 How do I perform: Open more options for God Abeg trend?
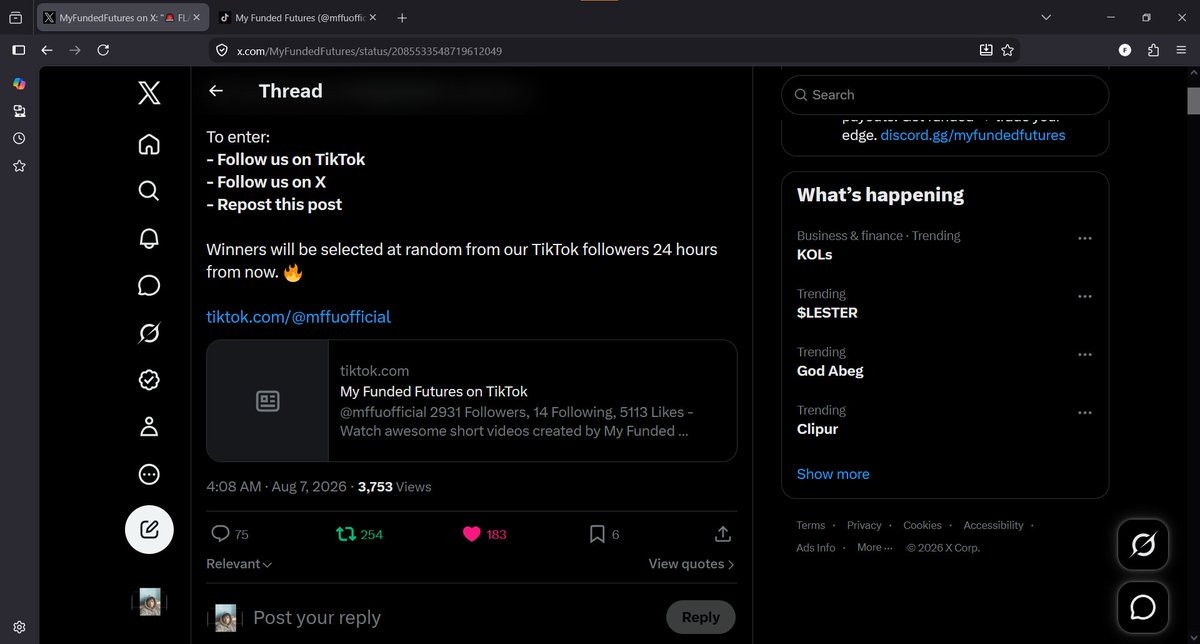tap(1084, 354)
